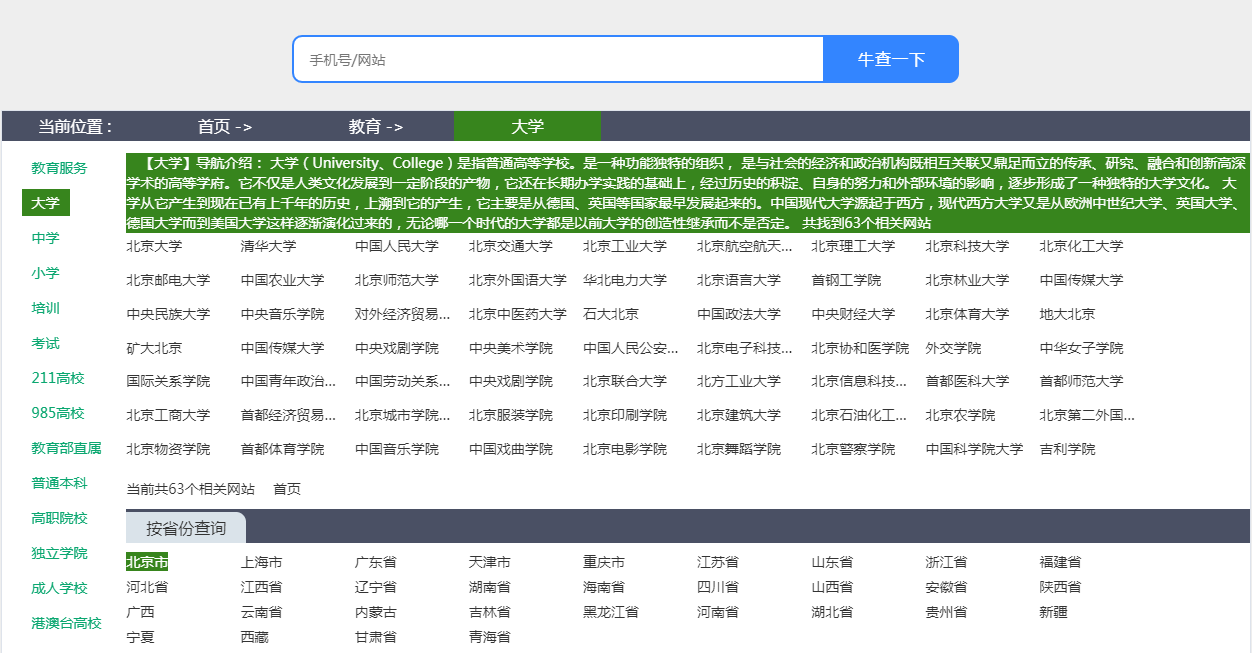Open 独立学院 category in sidebar
This screenshot has height=653, width=1252.
pos(59,553)
